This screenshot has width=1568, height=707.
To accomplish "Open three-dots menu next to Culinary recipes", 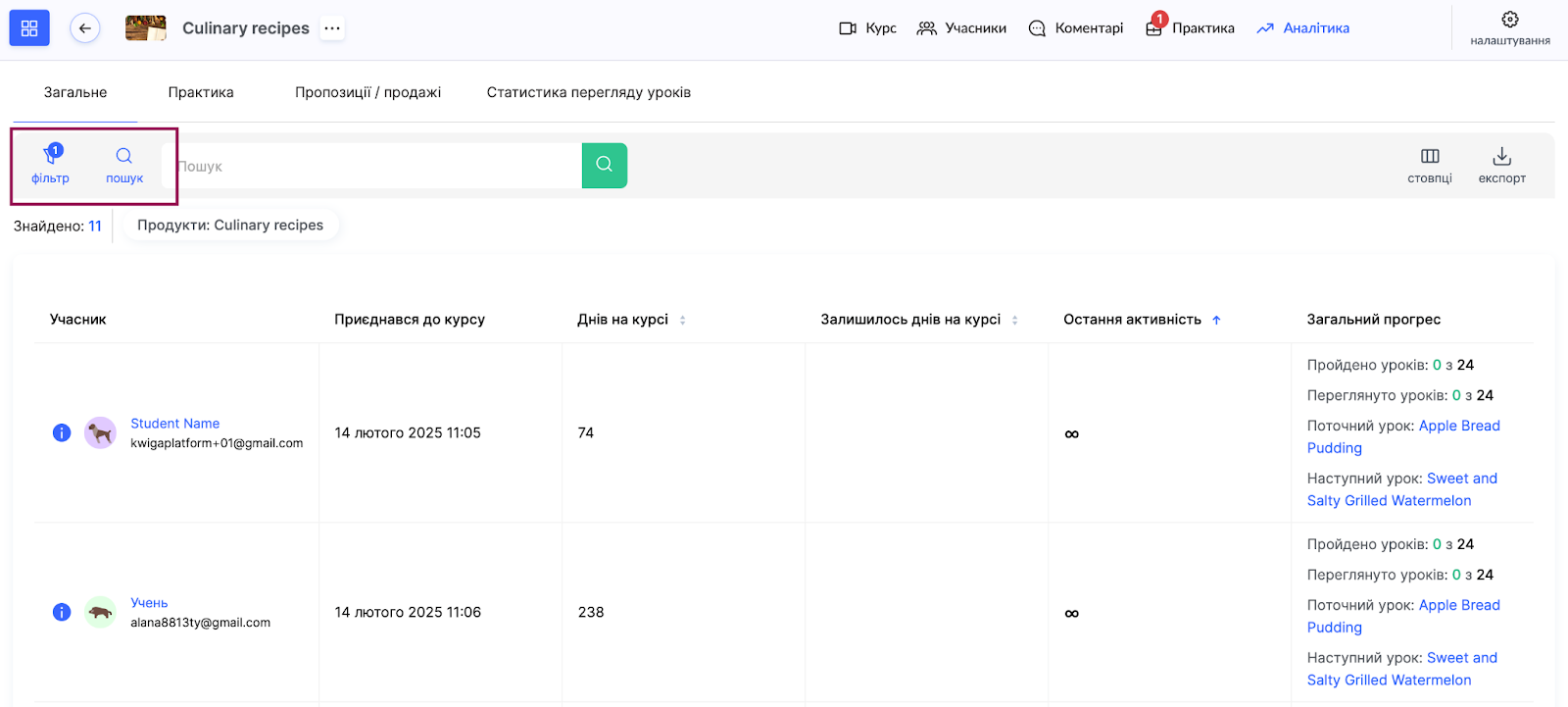I will pyautogui.click(x=332, y=28).
